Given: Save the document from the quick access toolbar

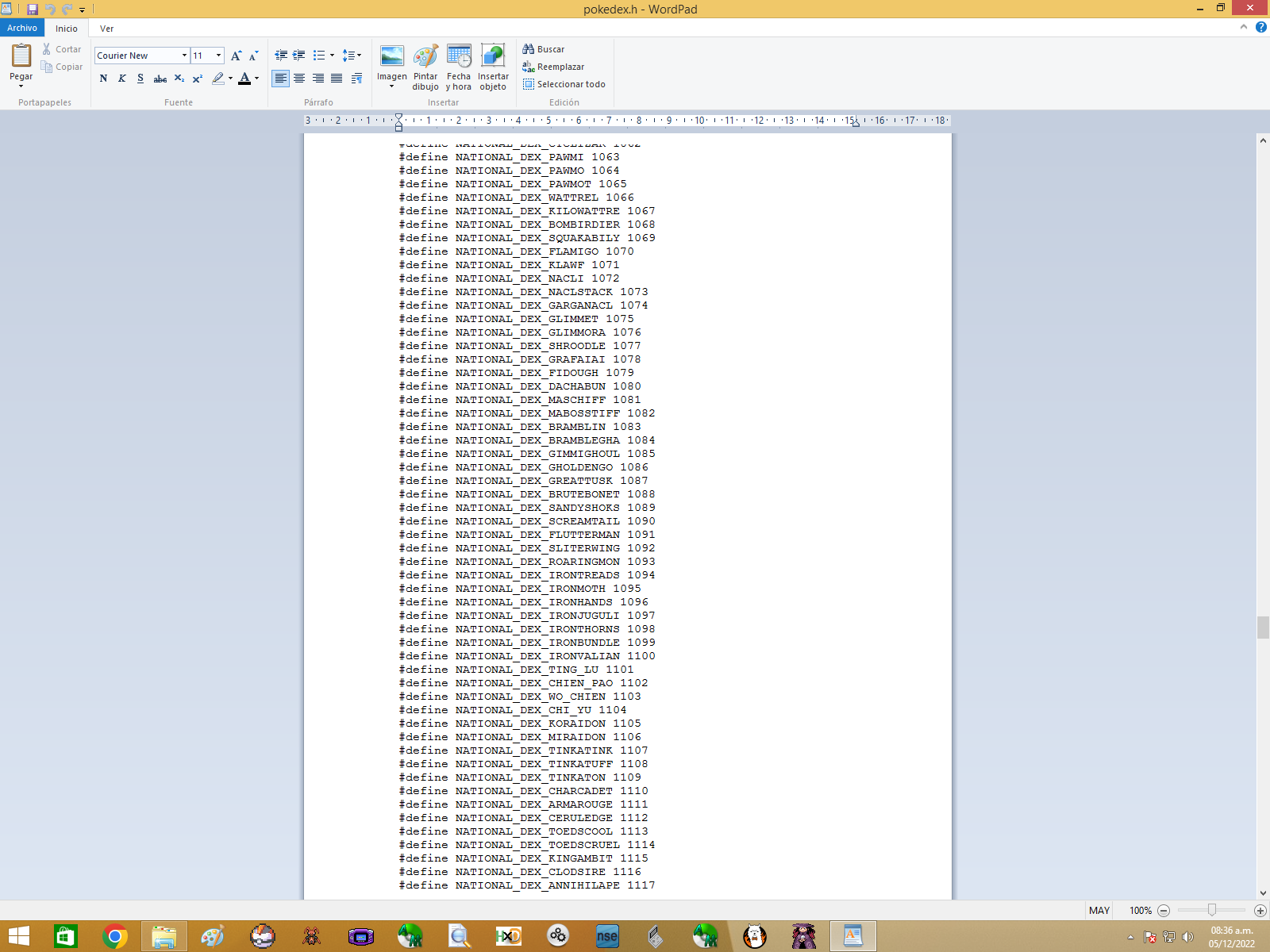Looking at the screenshot, I should click(33, 10).
